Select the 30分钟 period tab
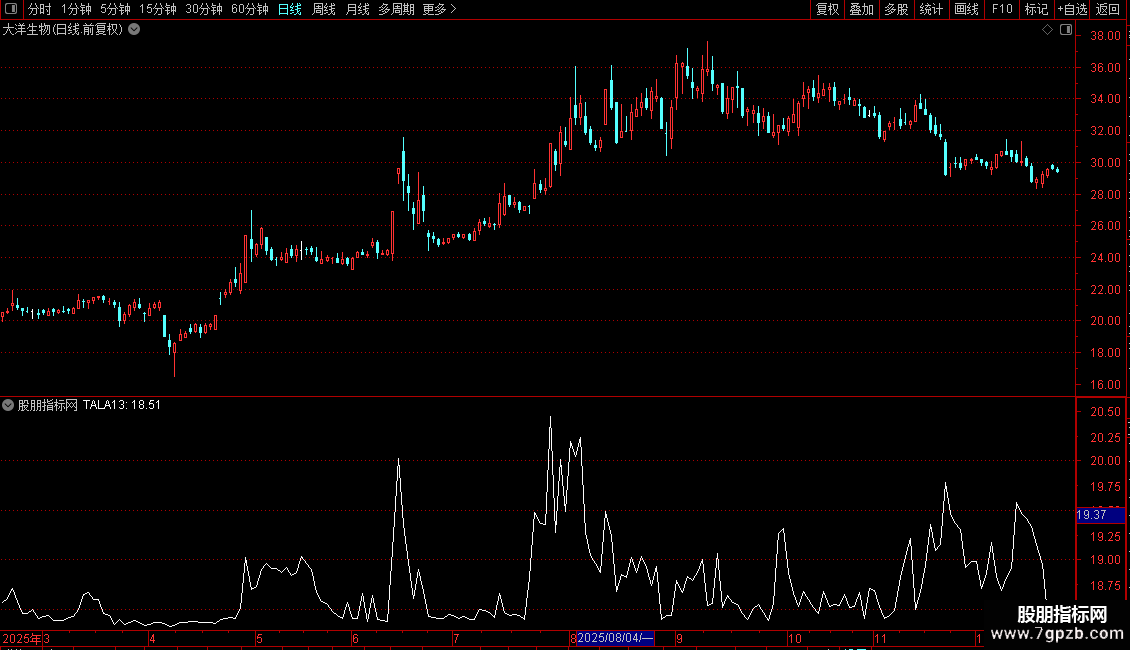Image resolution: width=1130 pixels, height=650 pixels. (x=204, y=9)
